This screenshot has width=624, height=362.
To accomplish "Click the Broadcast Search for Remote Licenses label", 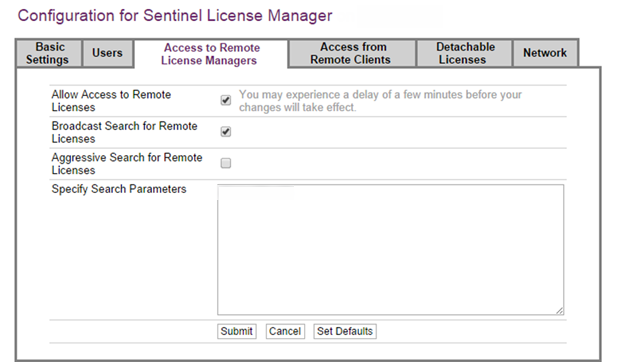I will click(124, 132).
